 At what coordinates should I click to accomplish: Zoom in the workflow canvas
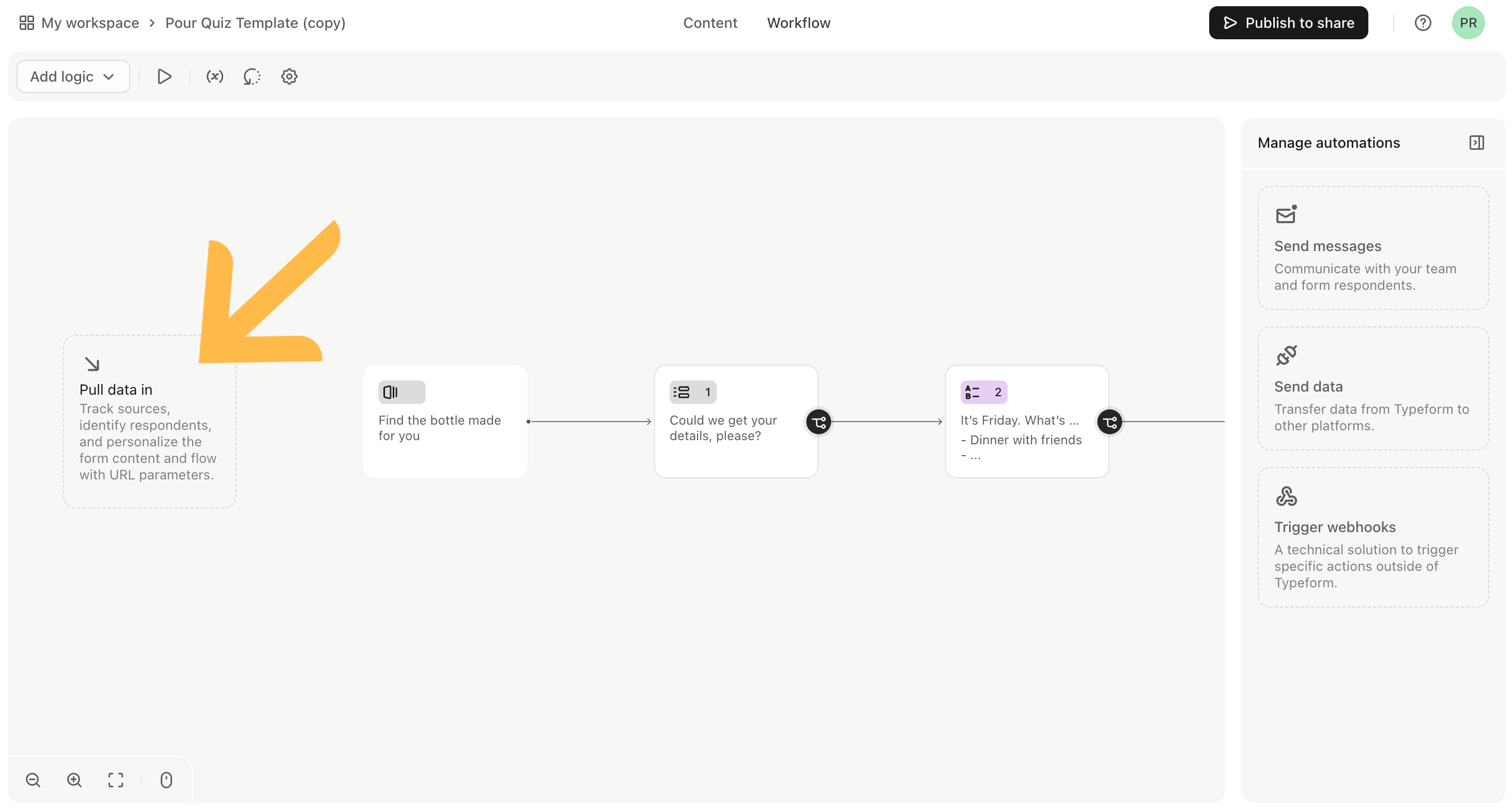(x=74, y=780)
